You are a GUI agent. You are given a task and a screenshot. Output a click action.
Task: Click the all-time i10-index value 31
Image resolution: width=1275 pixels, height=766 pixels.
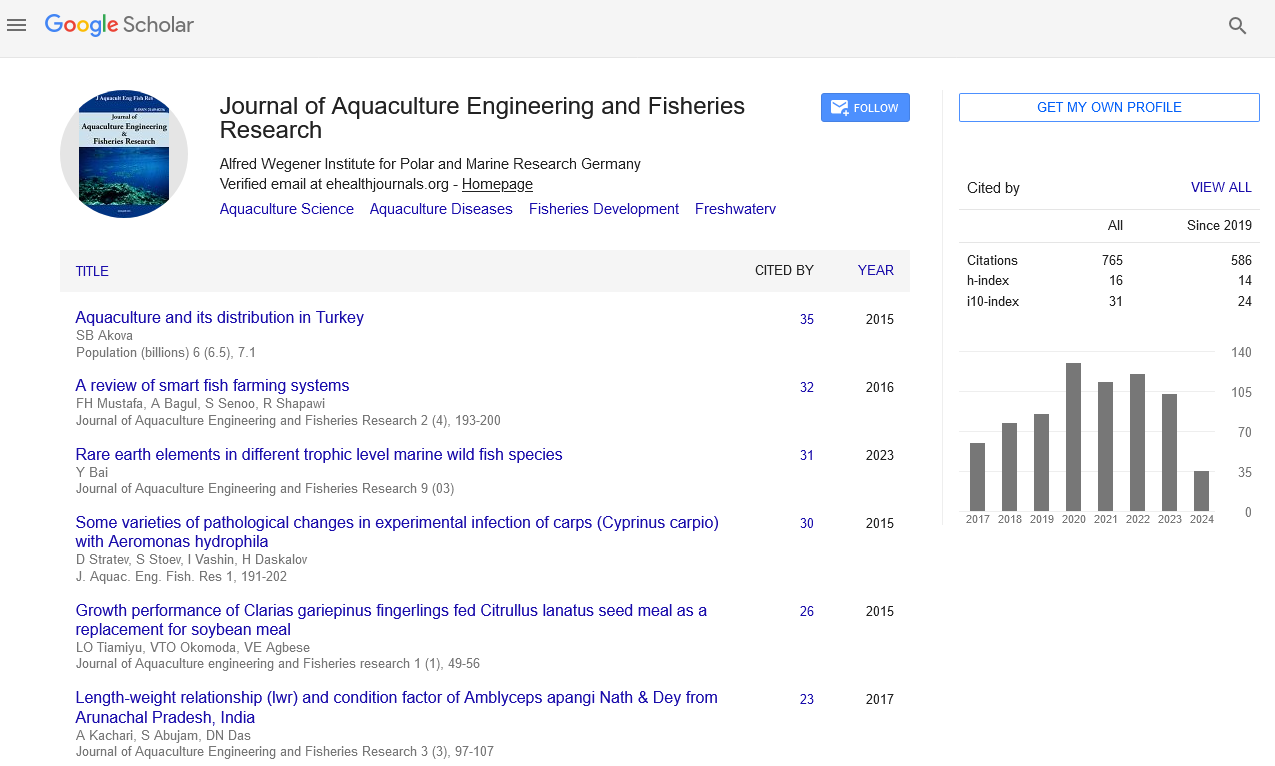[x=1116, y=301]
